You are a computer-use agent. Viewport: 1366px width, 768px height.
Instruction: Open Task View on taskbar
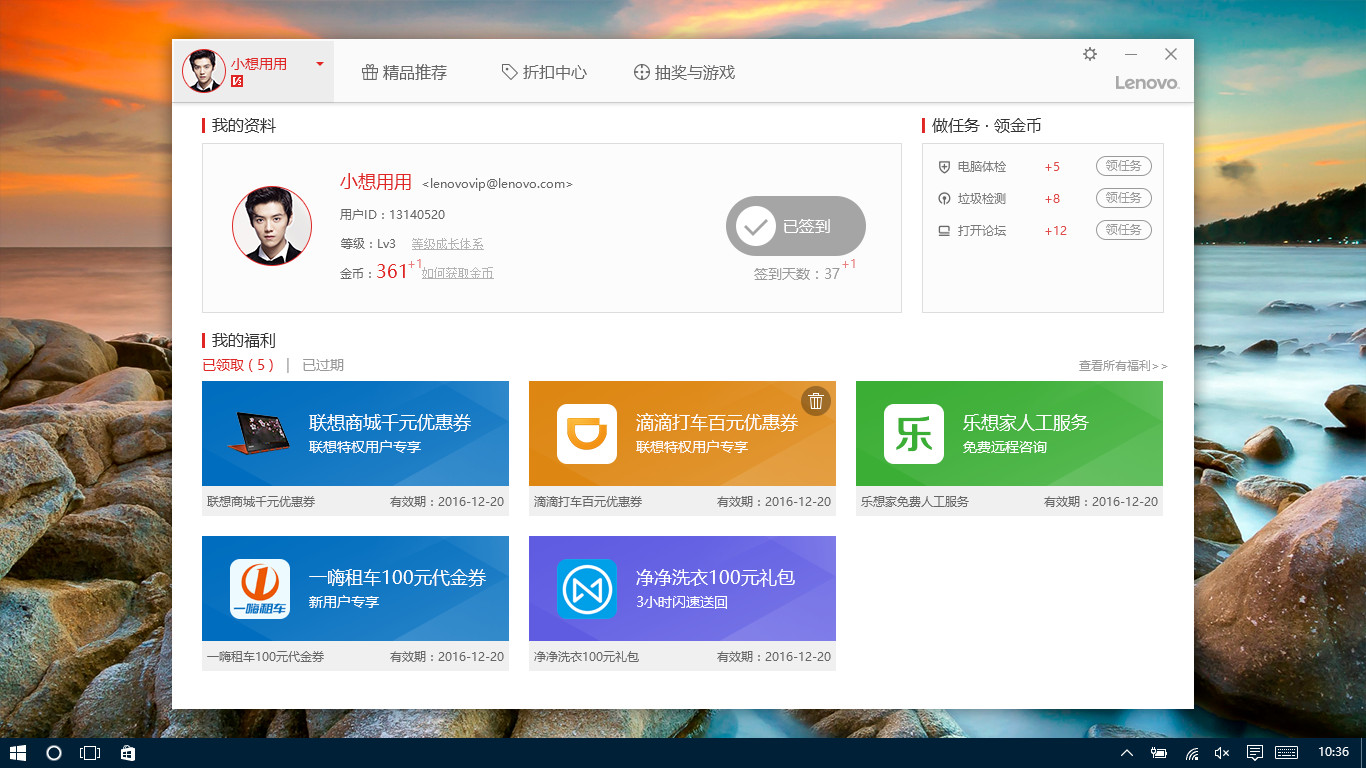(90, 753)
